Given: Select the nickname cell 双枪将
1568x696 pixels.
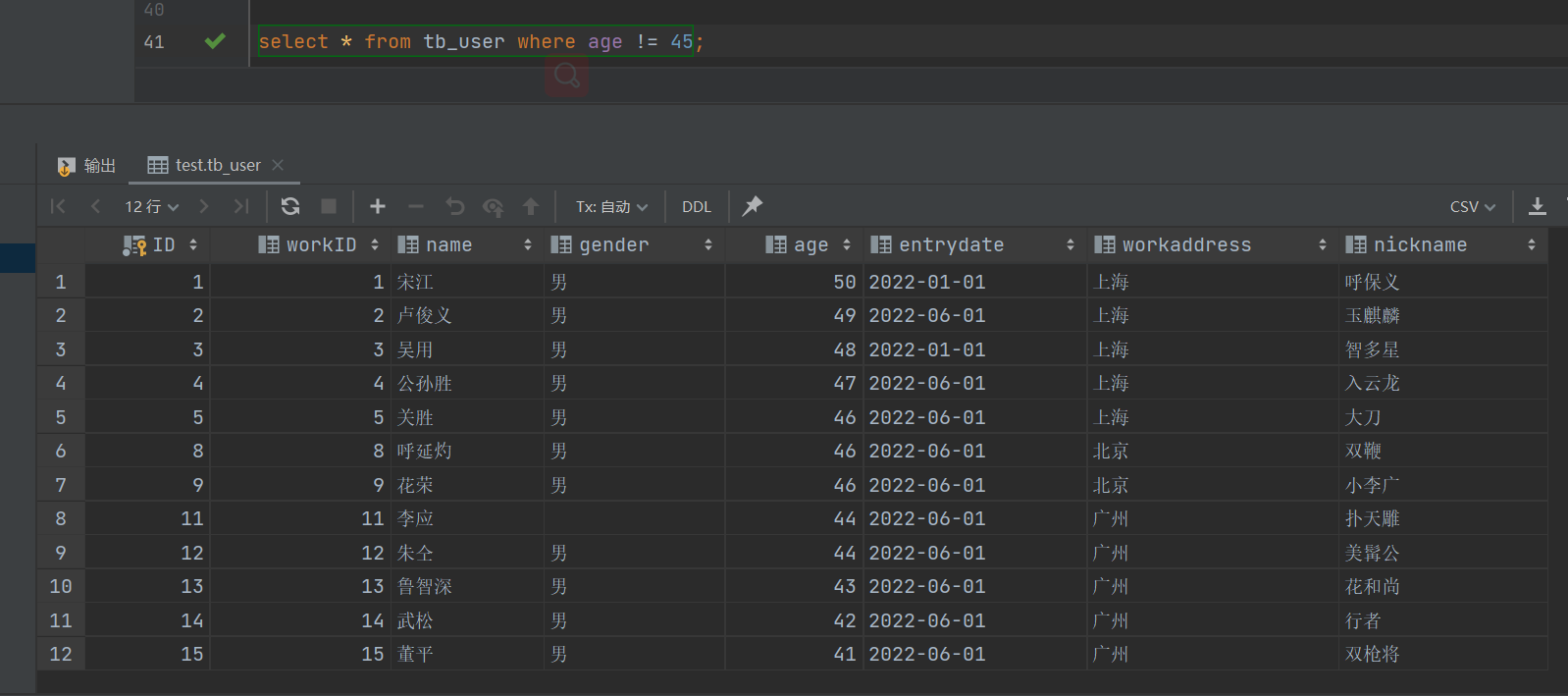Looking at the screenshot, I should pos(1442,654).
